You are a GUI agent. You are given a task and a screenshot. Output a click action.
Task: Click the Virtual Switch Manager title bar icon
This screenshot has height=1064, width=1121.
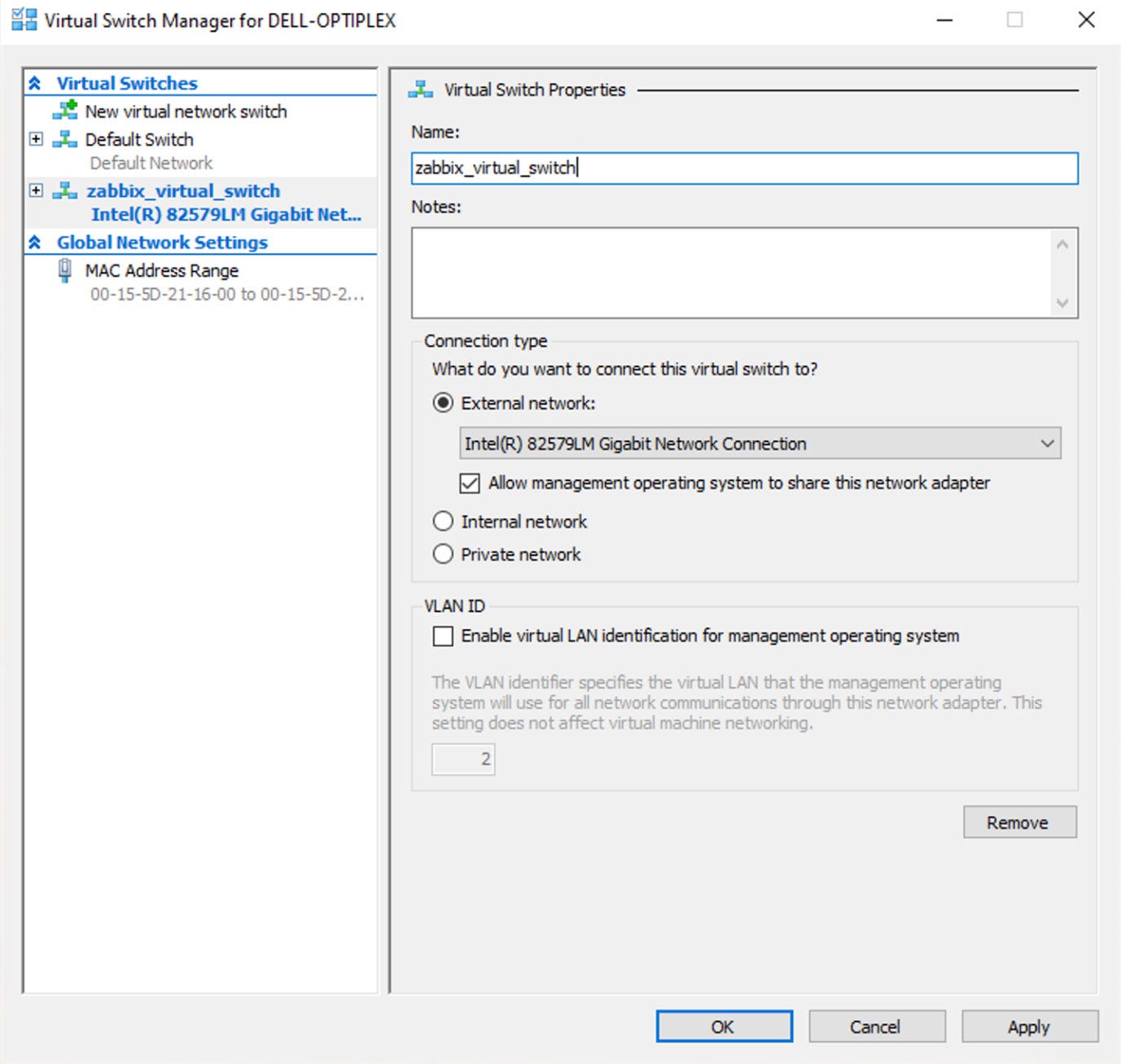(24, 20)
